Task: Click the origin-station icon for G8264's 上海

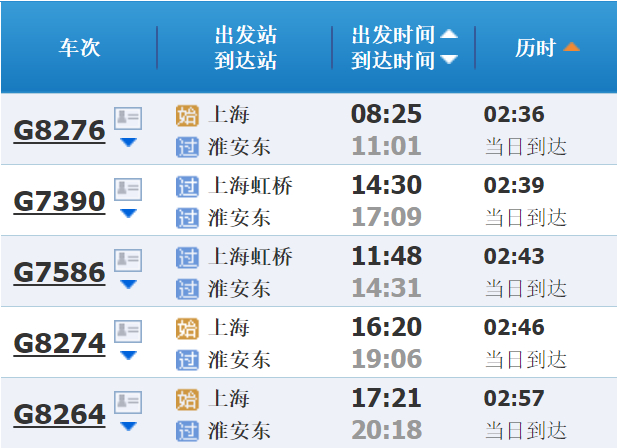Action: (187, 399)
